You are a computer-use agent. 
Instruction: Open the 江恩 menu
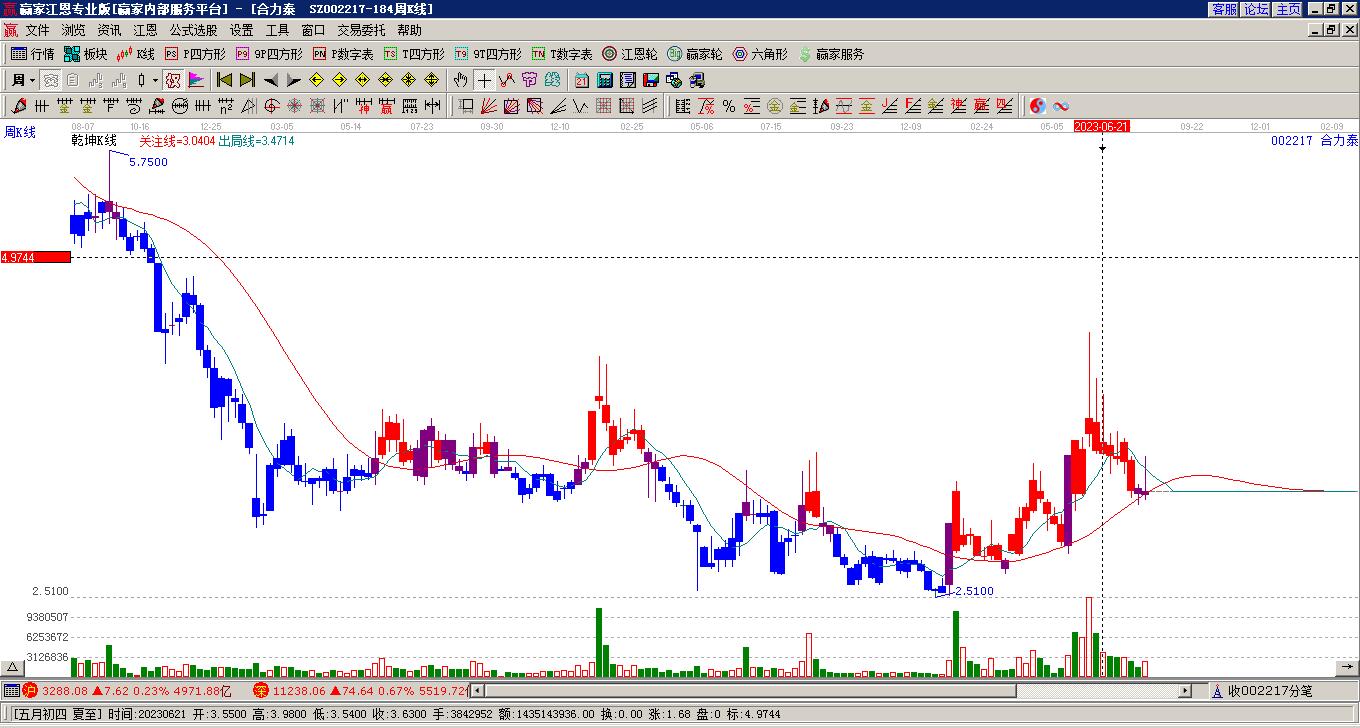[x=145, y=30]
